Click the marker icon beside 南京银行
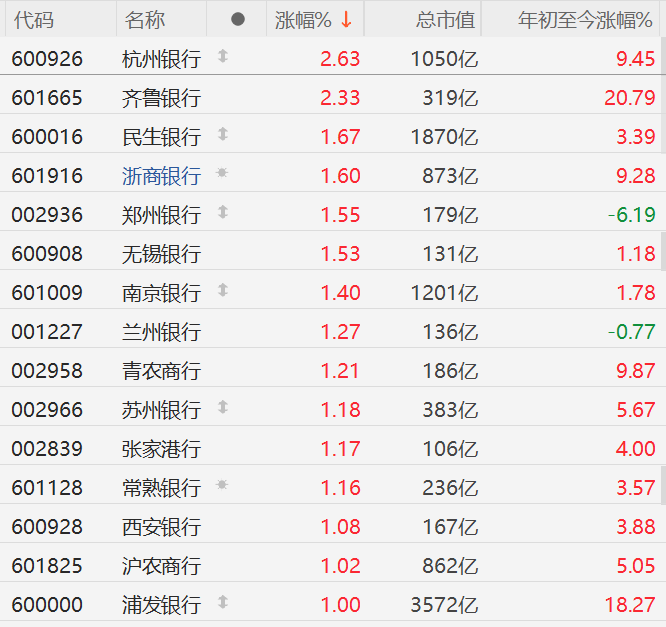 tap(223, 290)
